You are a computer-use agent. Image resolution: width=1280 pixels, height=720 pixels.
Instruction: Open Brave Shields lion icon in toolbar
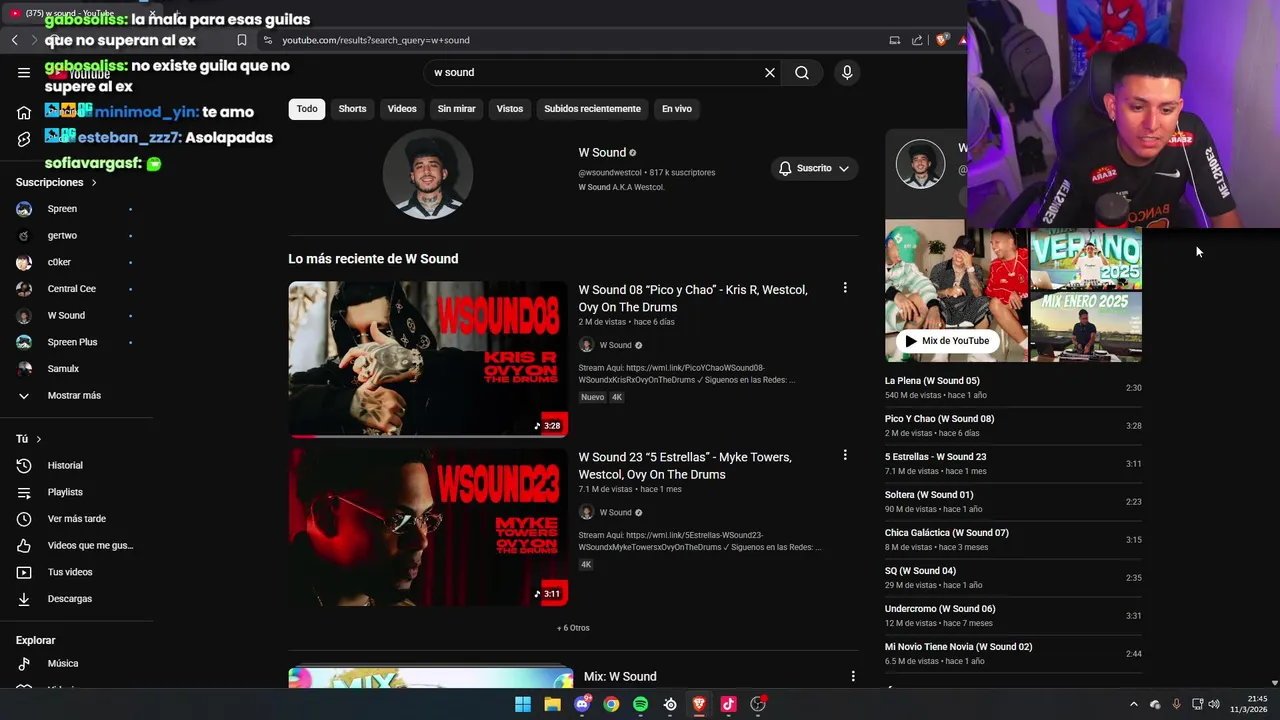tap(941, 40)
